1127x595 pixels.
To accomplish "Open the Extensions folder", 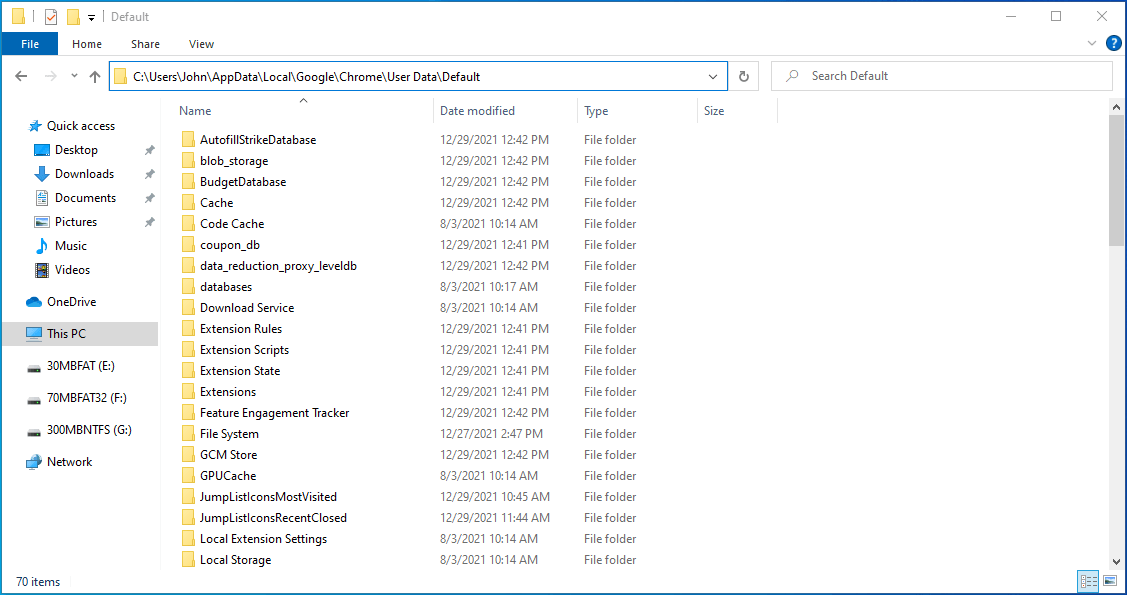I will pyautogui.click(x=230, y=391).
